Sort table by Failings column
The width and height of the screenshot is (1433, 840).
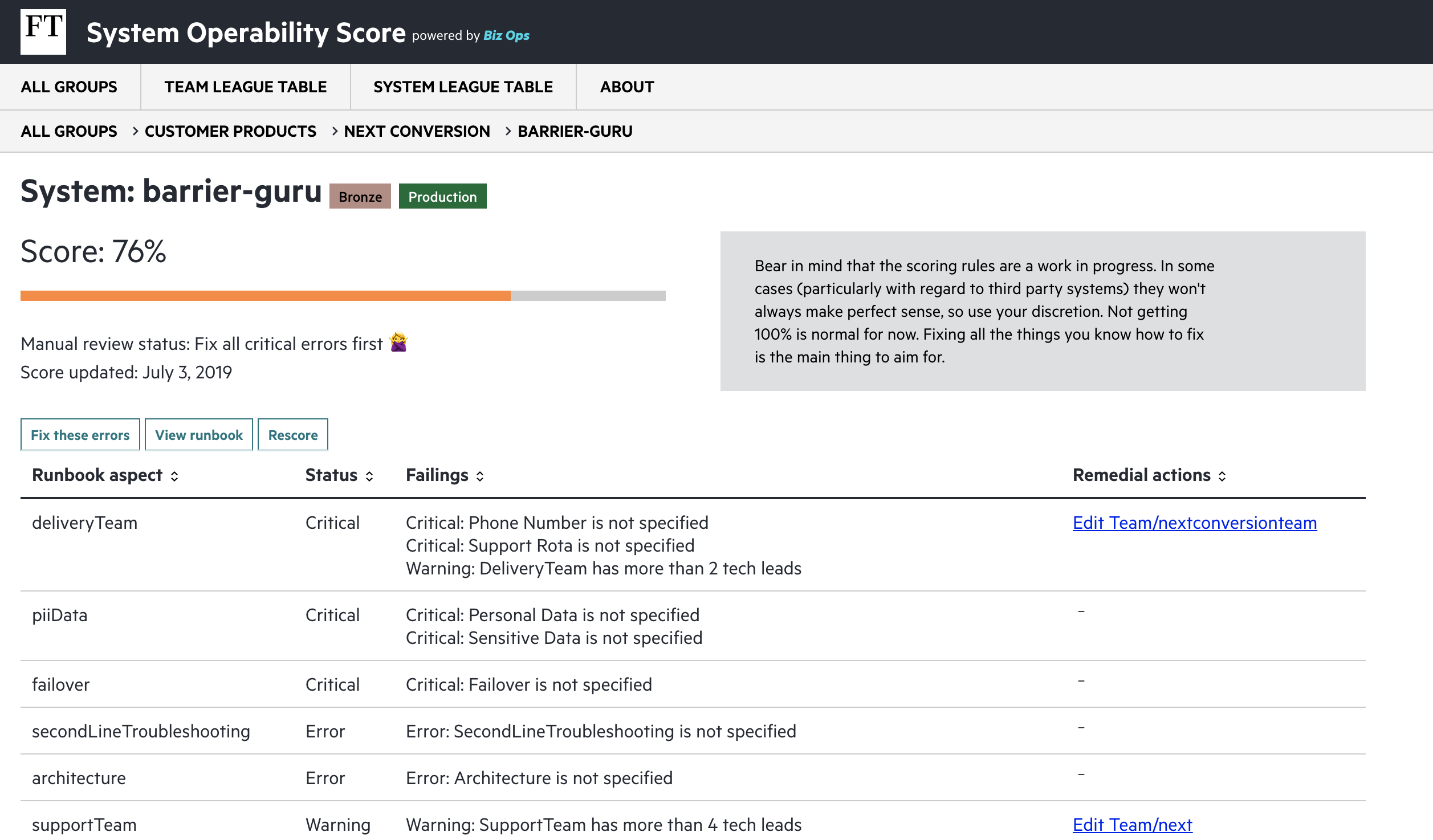point(480,476)
